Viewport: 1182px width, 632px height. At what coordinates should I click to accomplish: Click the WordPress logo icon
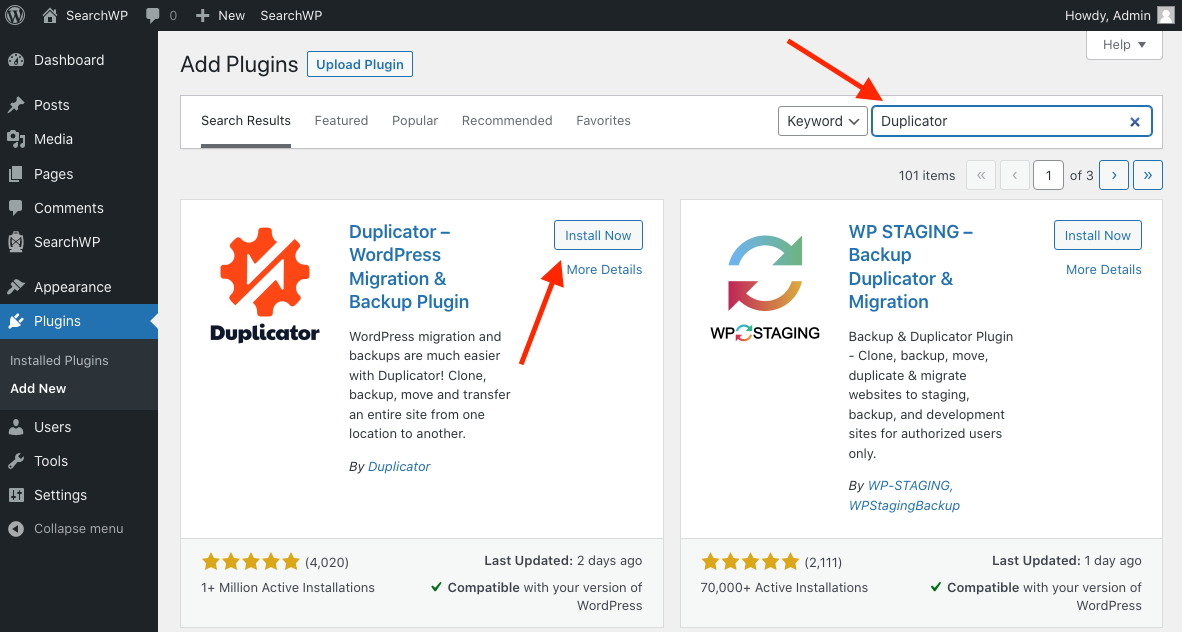[16, 15]
